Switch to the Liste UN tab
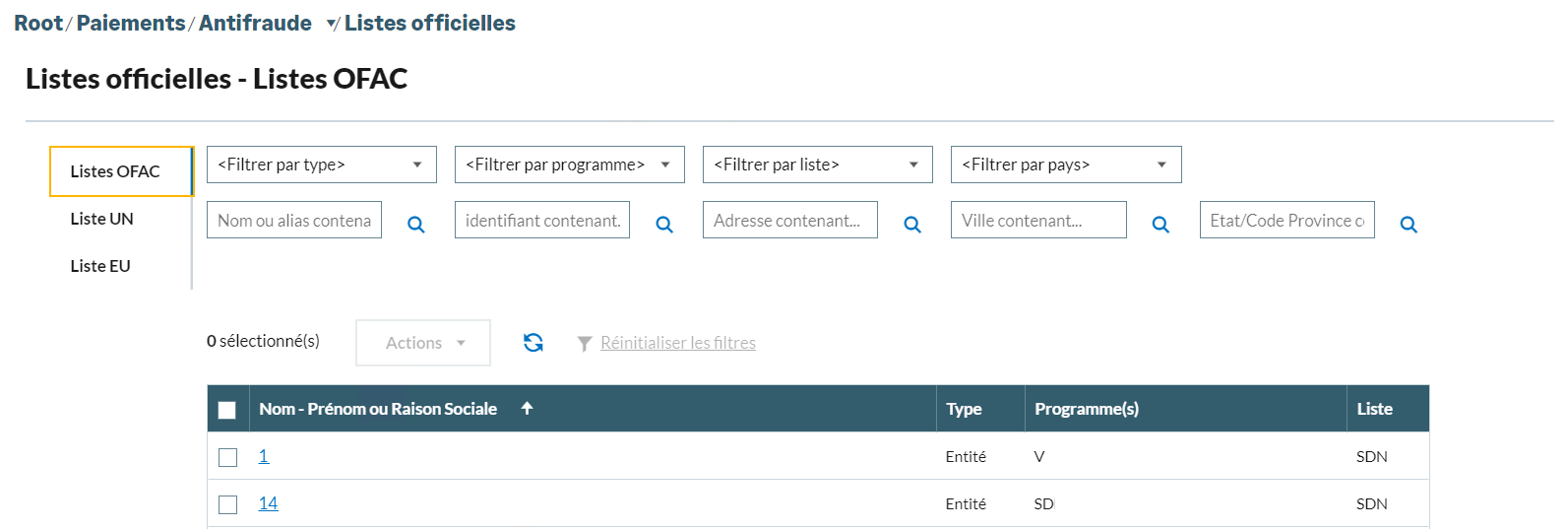 point(102,219)
